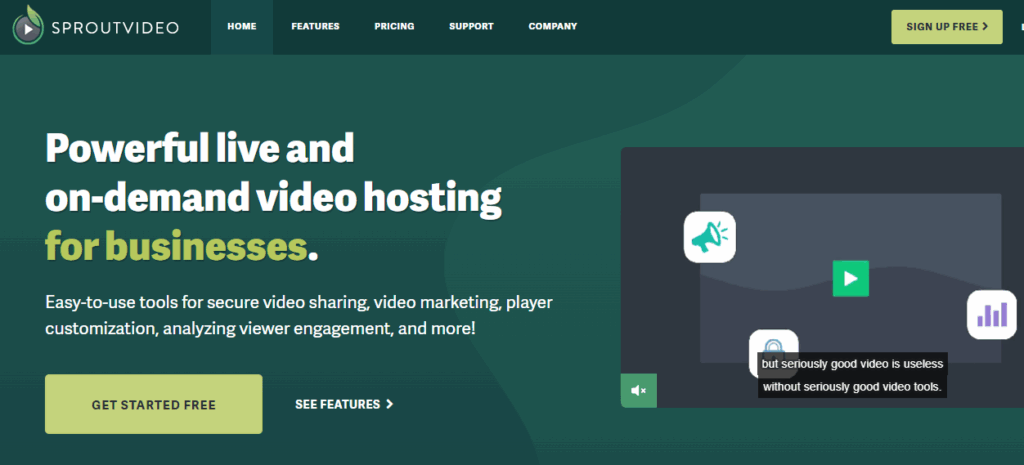Select Support in the navigation bar
Viewport: 1024px width, 465px height.
point(471,27)
